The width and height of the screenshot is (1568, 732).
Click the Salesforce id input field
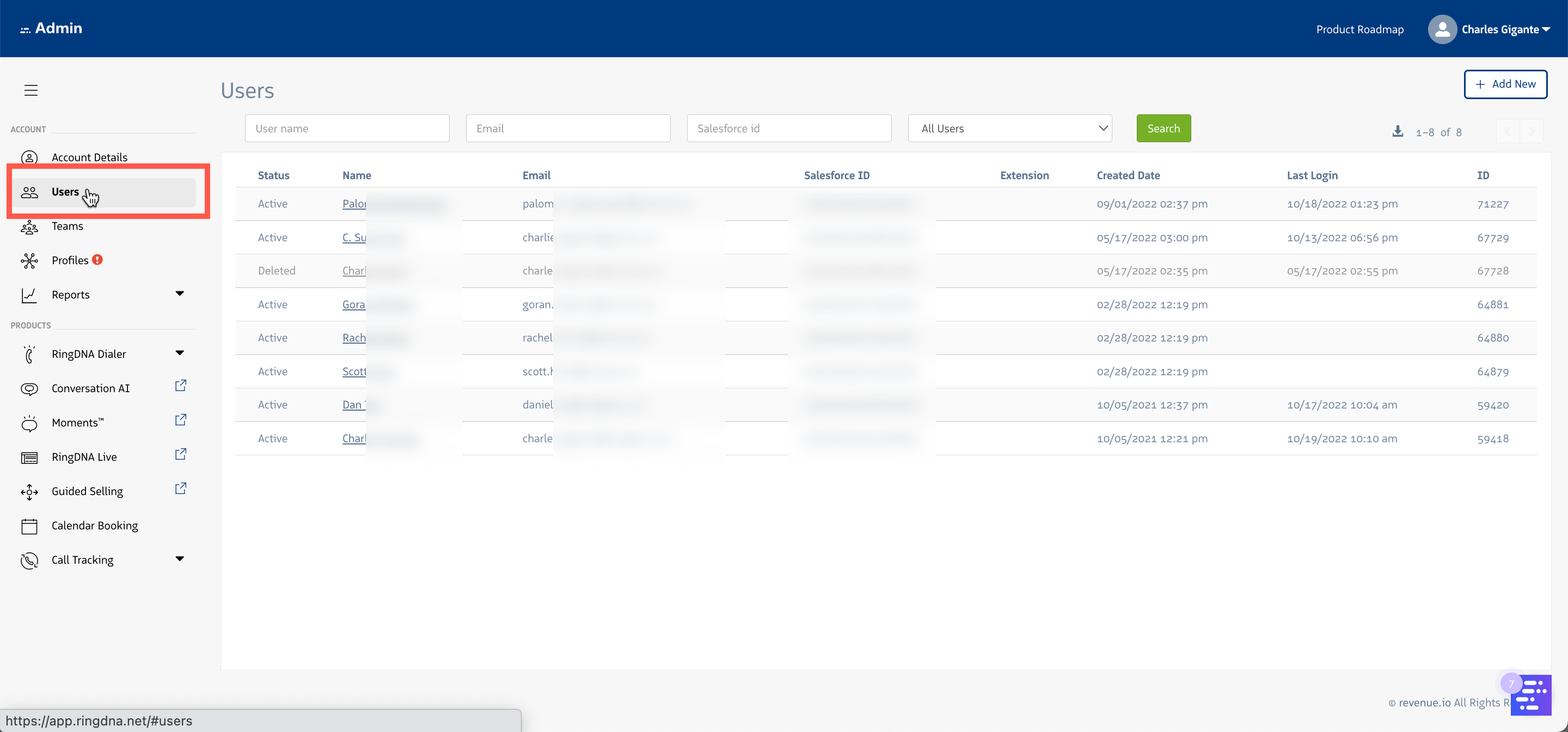coord(788,129)
